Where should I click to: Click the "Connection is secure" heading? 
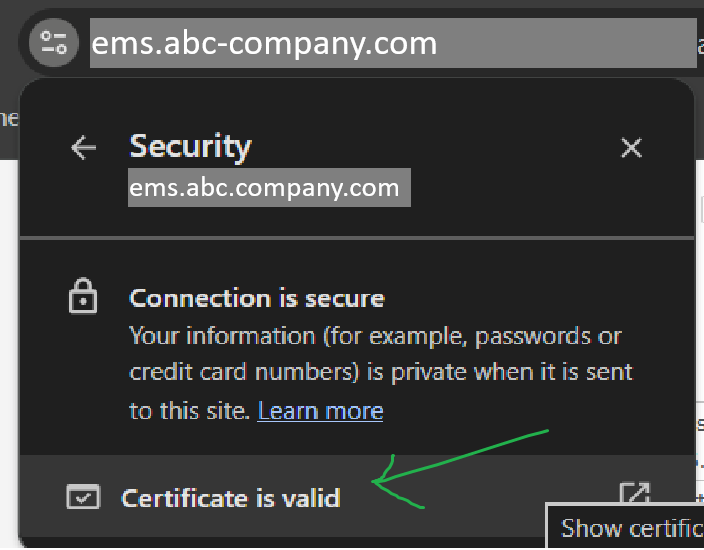click(257, 298)
